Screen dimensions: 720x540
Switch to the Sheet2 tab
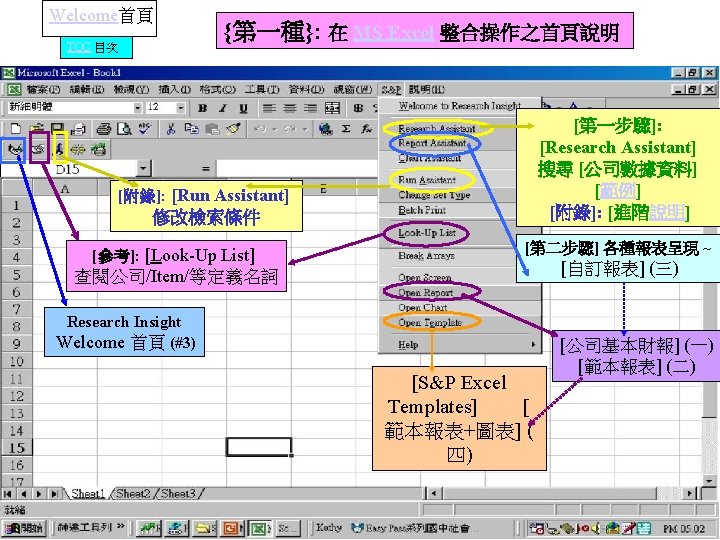click(x=133, y=494)
